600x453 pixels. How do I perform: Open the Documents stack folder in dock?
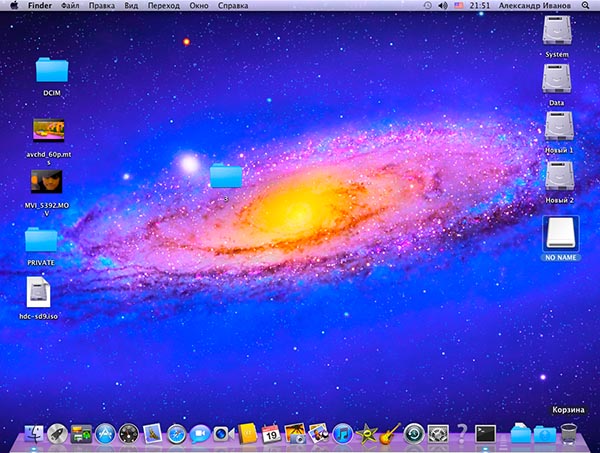521,433
